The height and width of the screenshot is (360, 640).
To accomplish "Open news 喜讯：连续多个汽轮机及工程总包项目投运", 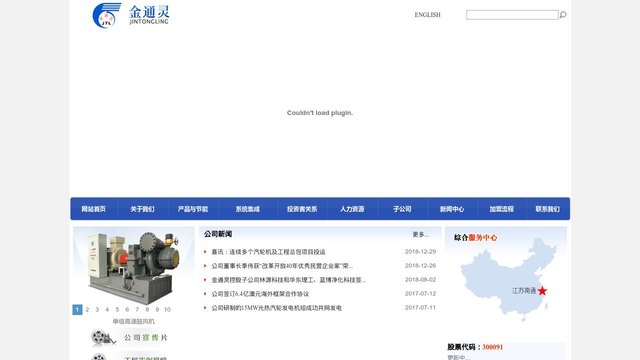I will click(268, 252).
